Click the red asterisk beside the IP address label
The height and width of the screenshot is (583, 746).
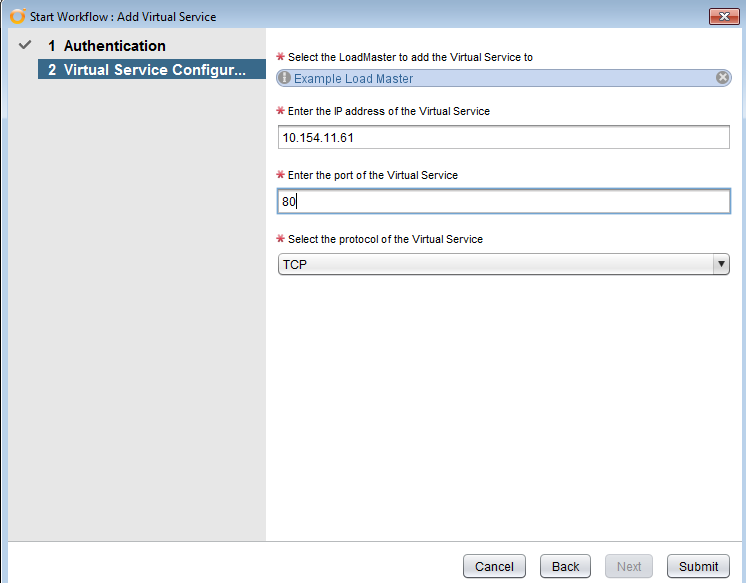pos(281,110)
